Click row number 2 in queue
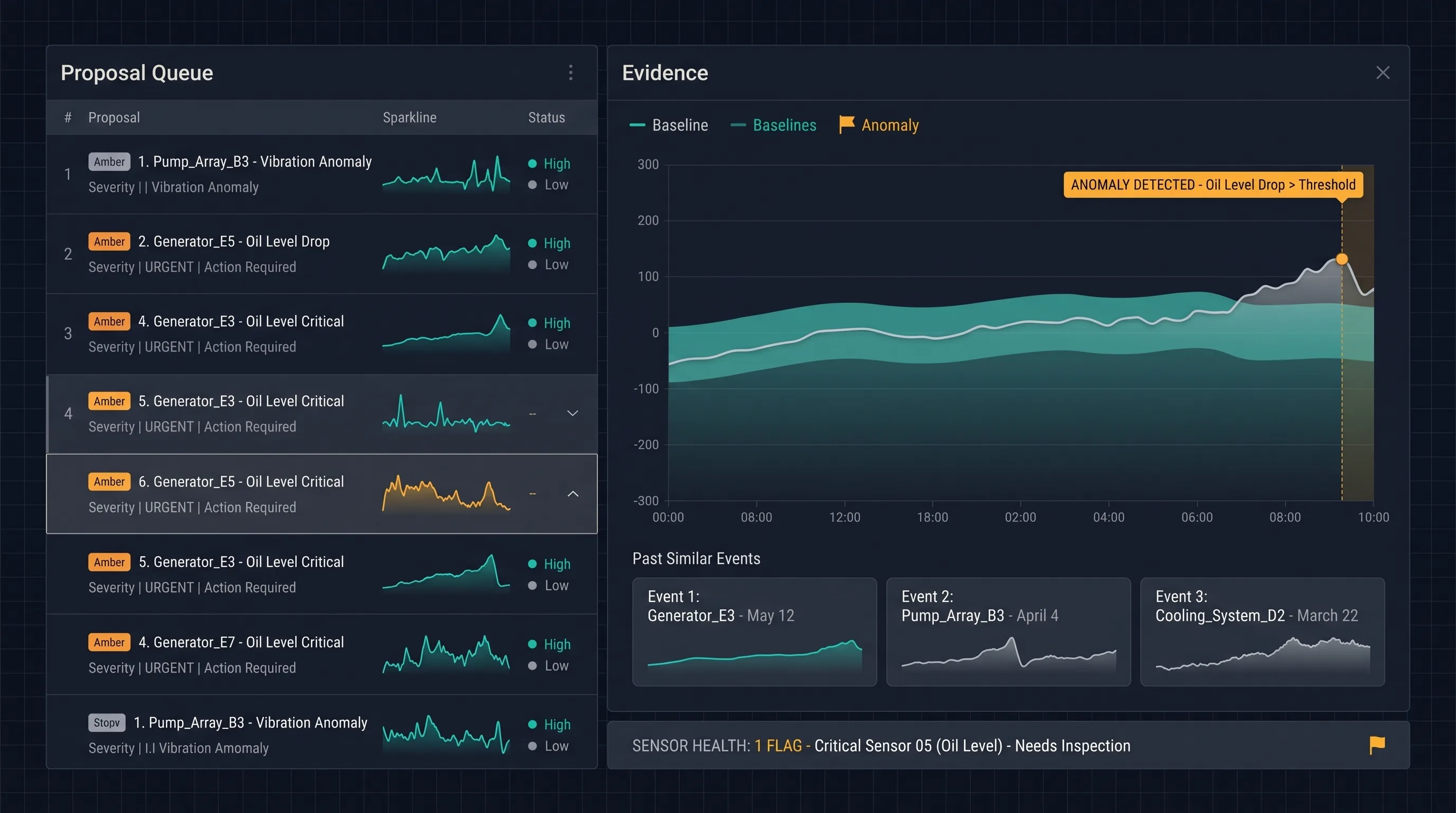Image resolution: width=1456 pixels, height=813 pixels. pos(68,254)
